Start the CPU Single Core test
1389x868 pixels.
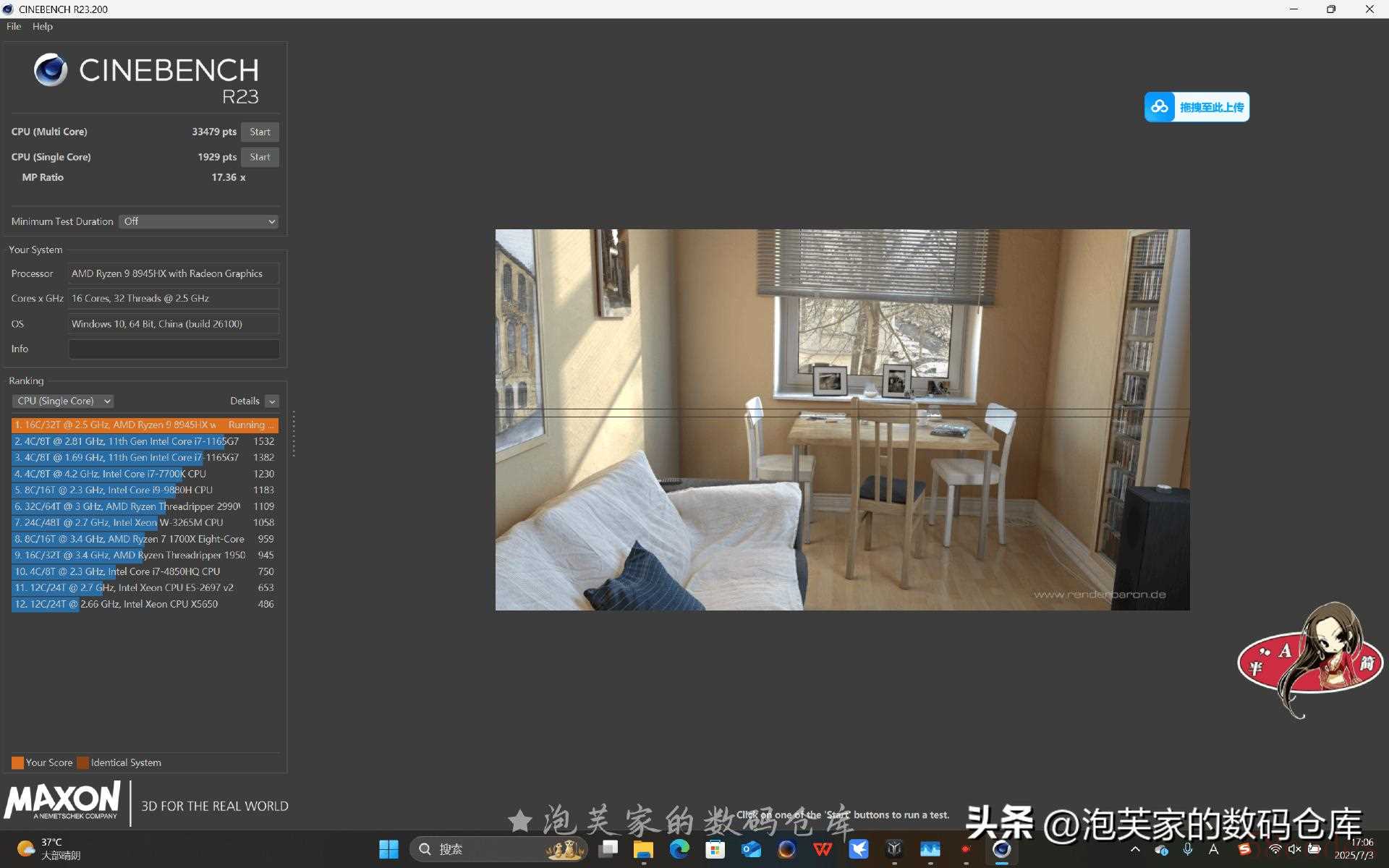click(x=260, y=157)
